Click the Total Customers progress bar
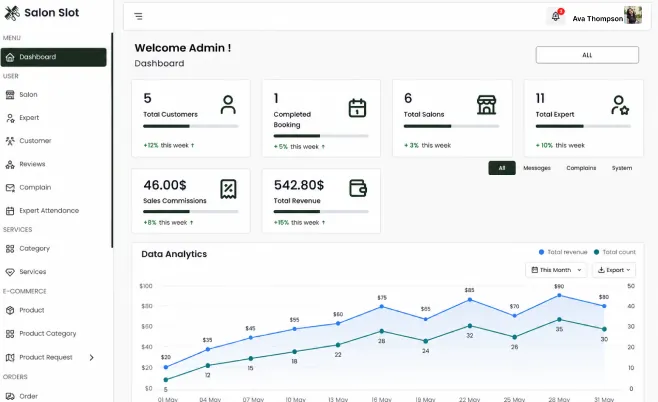Image resolution: width=658 pixels, height=402 pixels. pyautogui.click(x=191, y=126)
